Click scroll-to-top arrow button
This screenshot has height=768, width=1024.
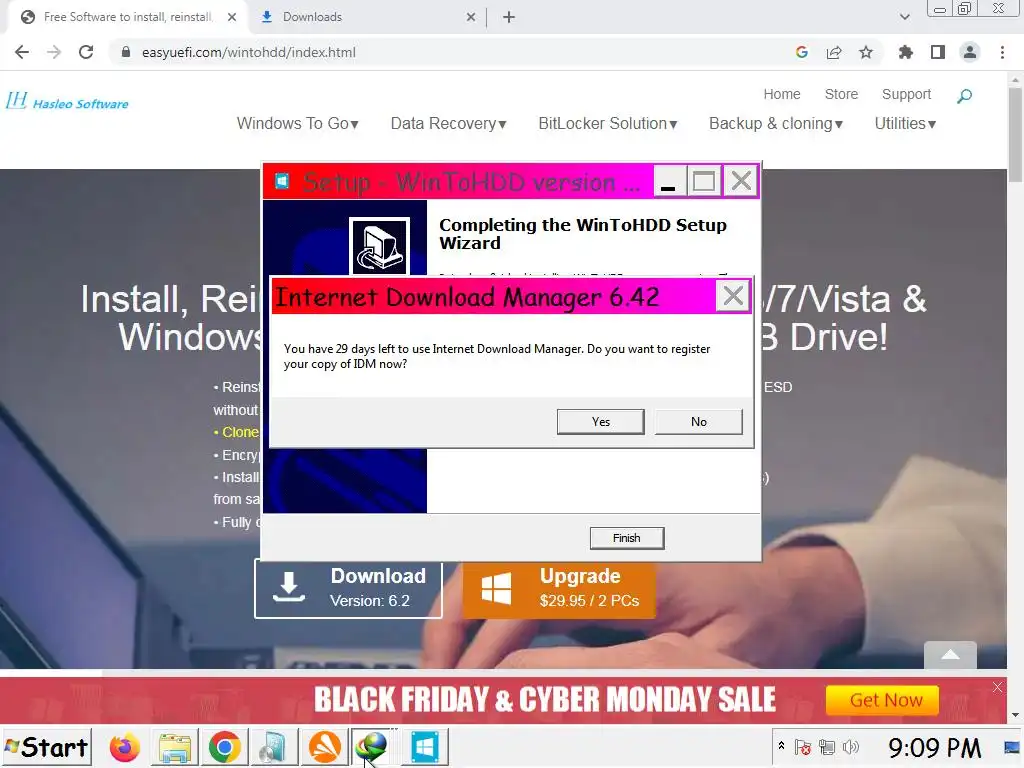pyautogui.click(x=950, y=655)
